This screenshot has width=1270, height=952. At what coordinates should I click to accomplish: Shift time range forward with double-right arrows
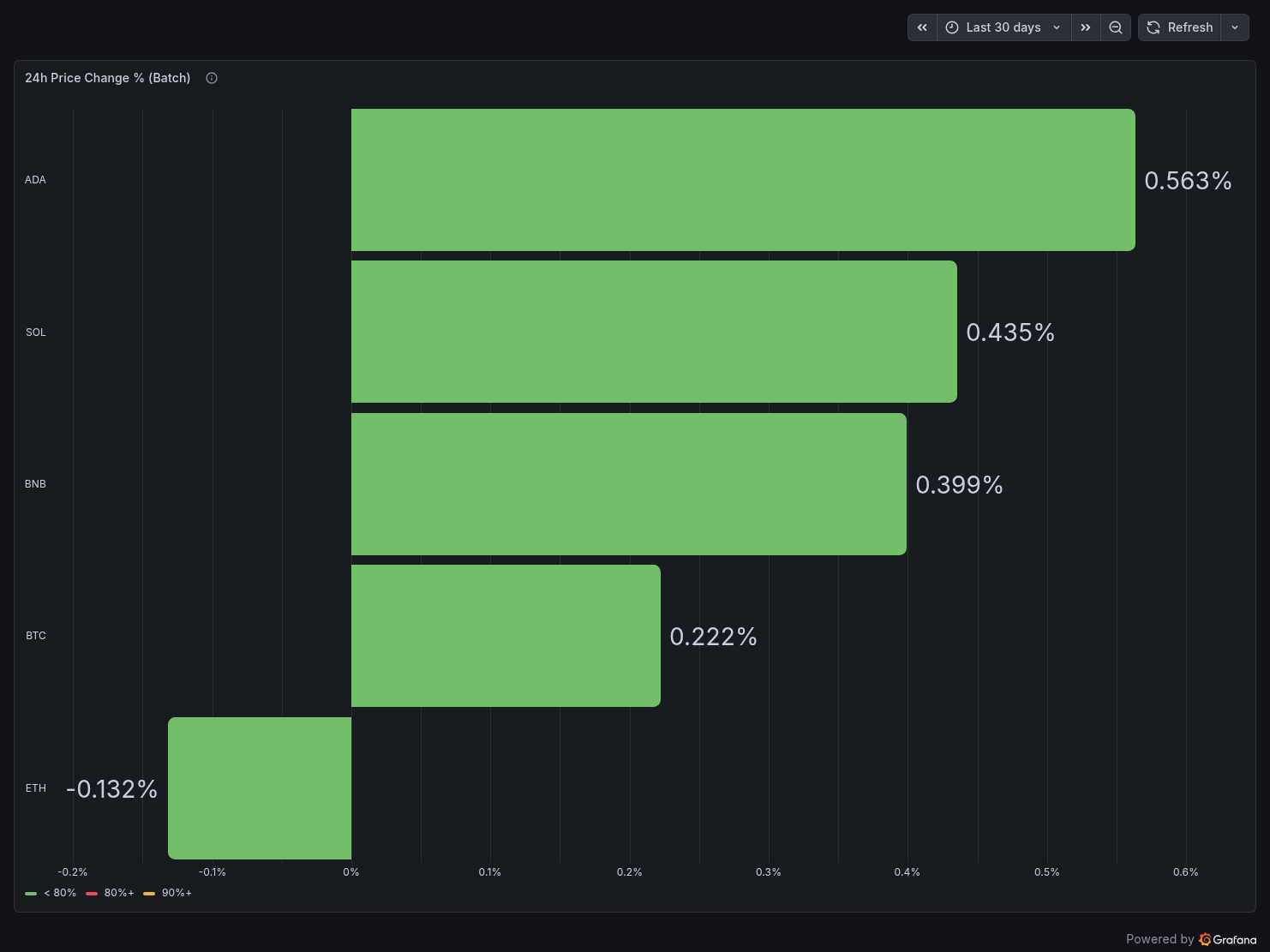(x=1086, y=27)
